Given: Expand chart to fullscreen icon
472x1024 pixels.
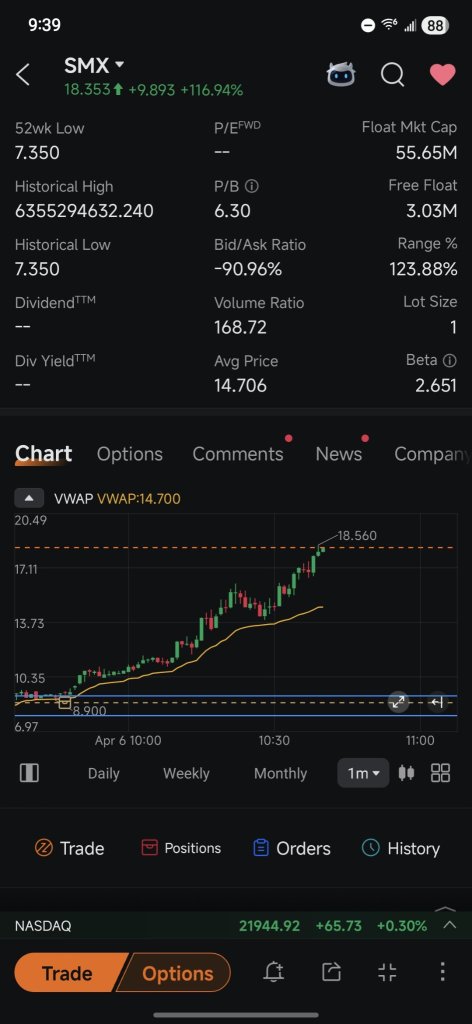Looking at the screenshot, I should pyautogui.click(x=398, y=702).
